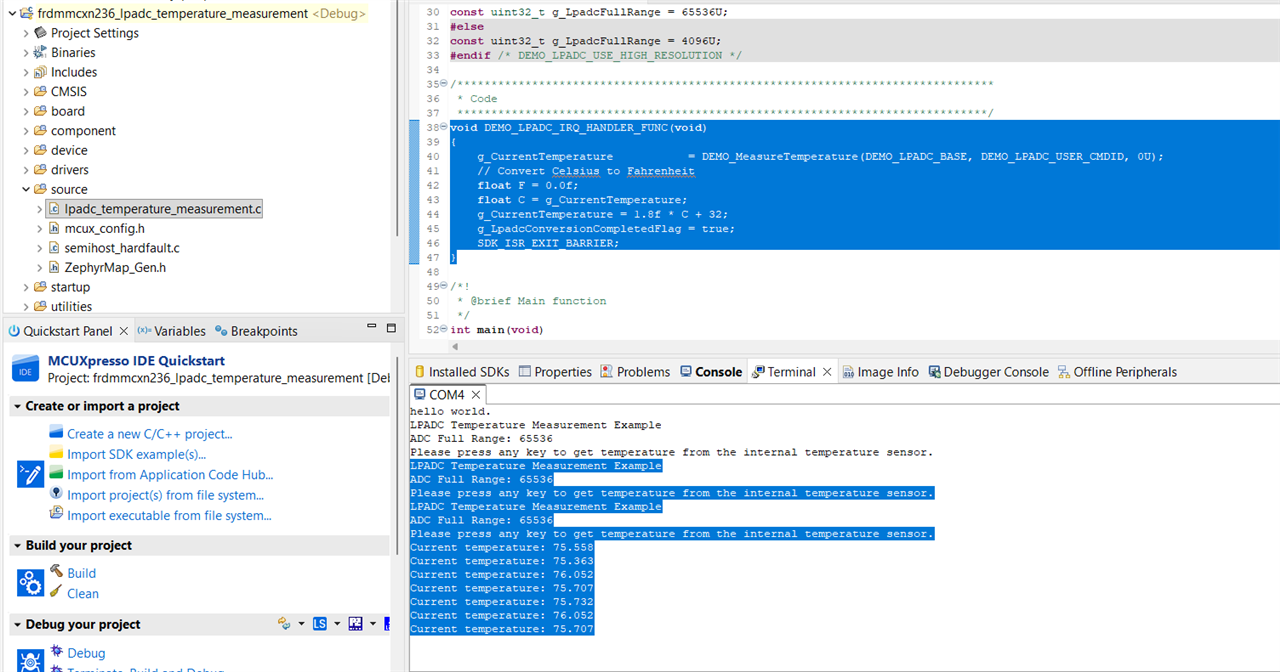Screen dimensions: 1280x672
Task: Collapse the Code comment block at line 35
Action: [x=444, y=84]
